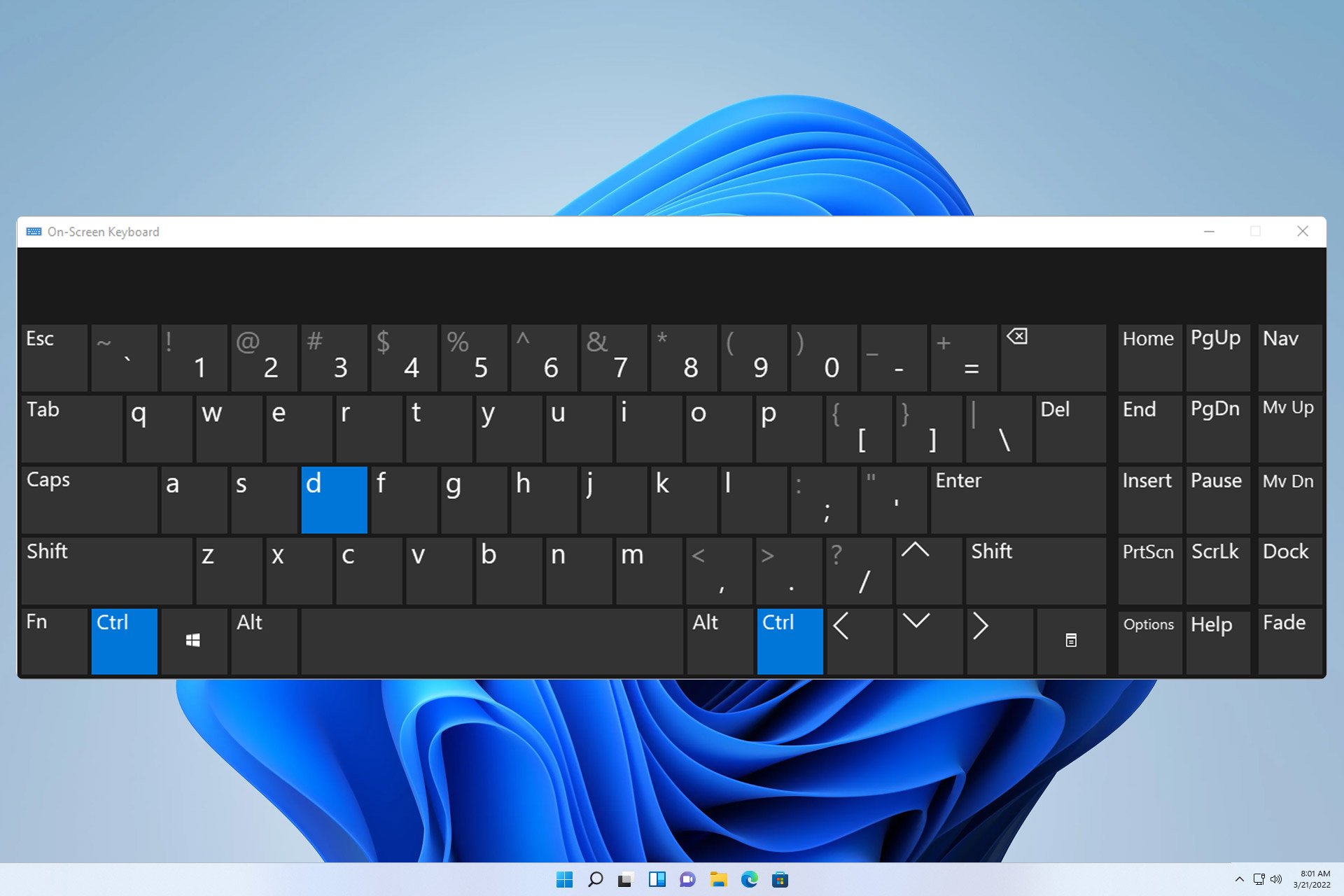Click the Help key
The image size is (1344, 896).
tap(1217, 640)
